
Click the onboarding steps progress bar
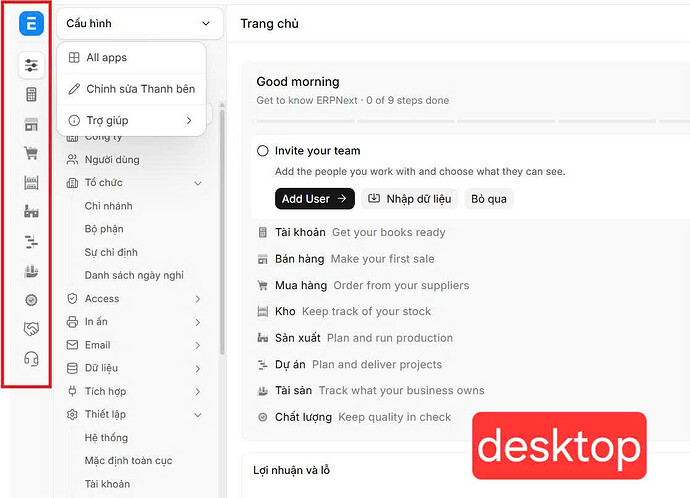[x=473, y=121]
